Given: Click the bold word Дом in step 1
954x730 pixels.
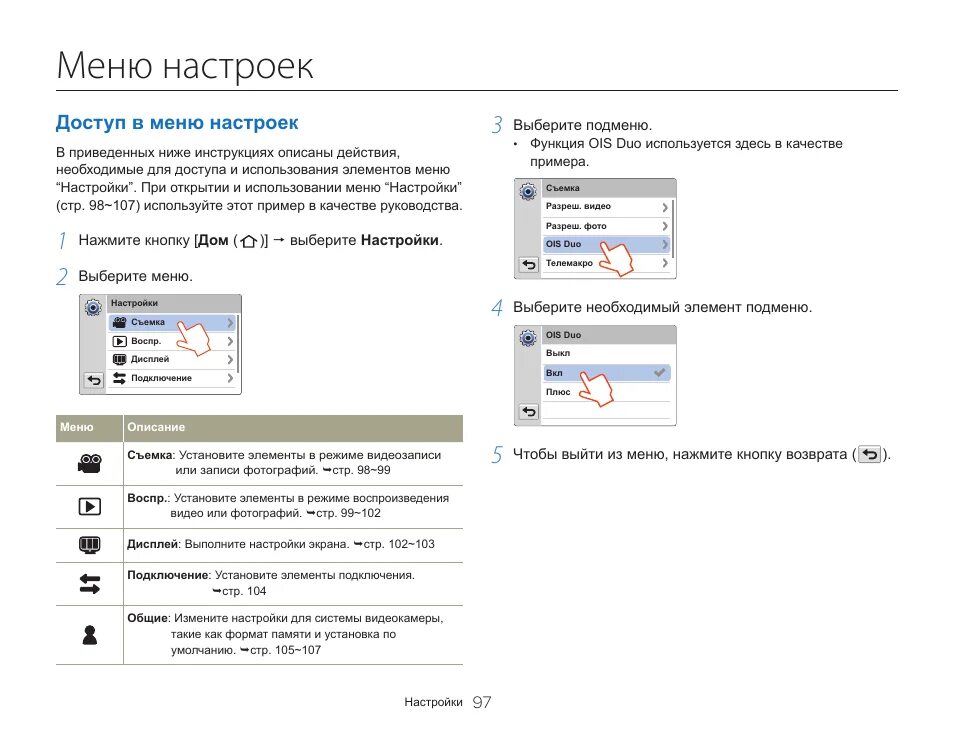Looking at the screenshot, I should [x=214, y=241].
